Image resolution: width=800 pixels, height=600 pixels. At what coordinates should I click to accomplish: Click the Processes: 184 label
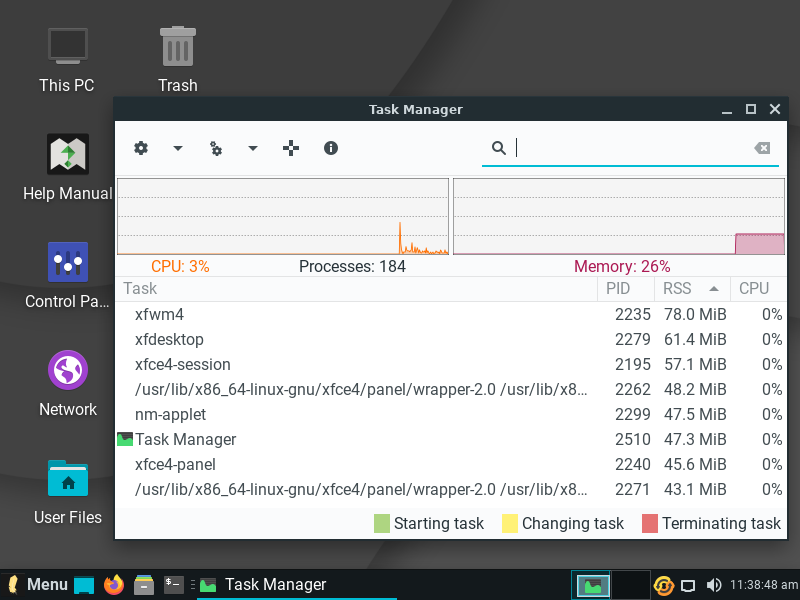coord(352,266)
